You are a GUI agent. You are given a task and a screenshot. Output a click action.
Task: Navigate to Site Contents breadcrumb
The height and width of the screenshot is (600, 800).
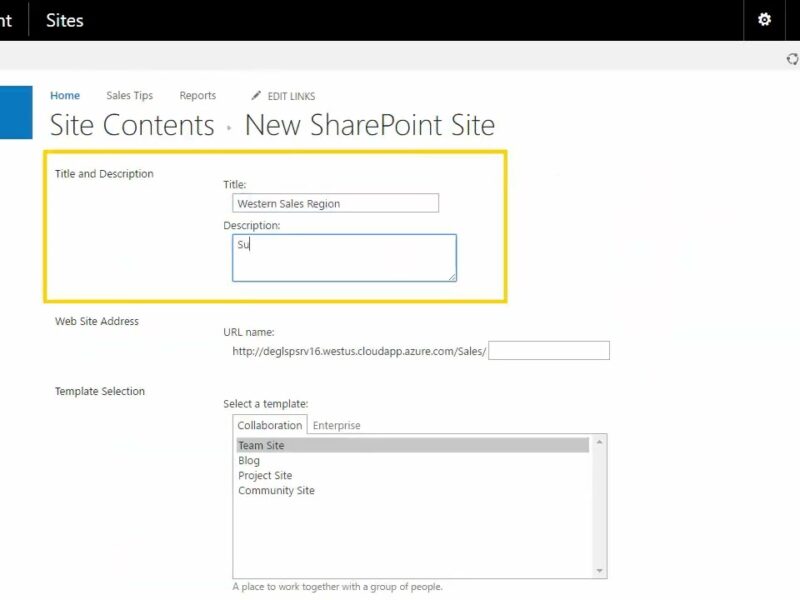[132, 126]
